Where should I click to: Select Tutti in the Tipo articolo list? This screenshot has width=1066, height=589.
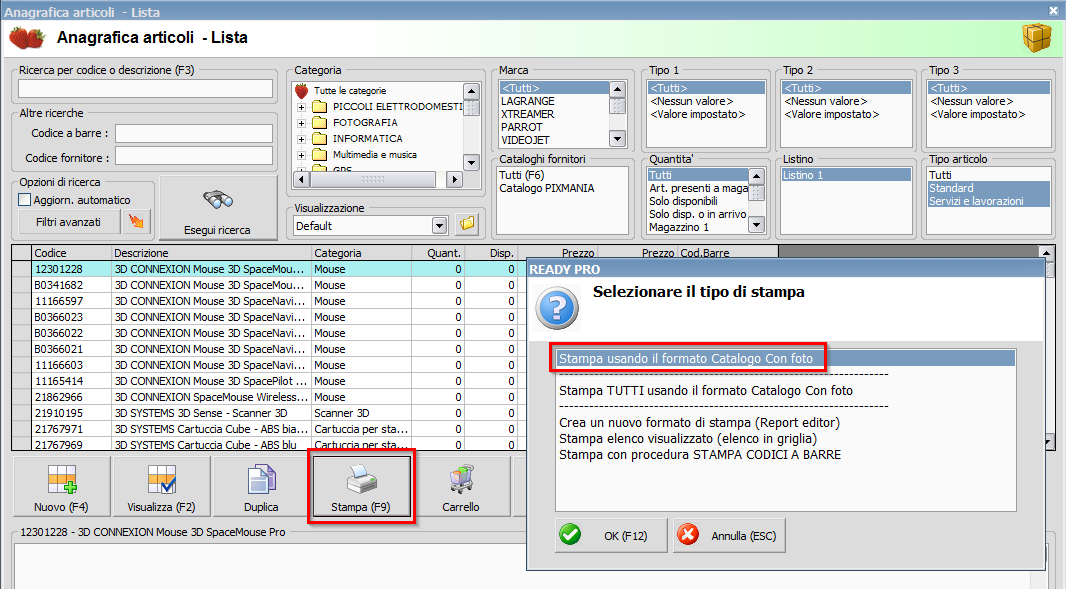pos(940,175)
